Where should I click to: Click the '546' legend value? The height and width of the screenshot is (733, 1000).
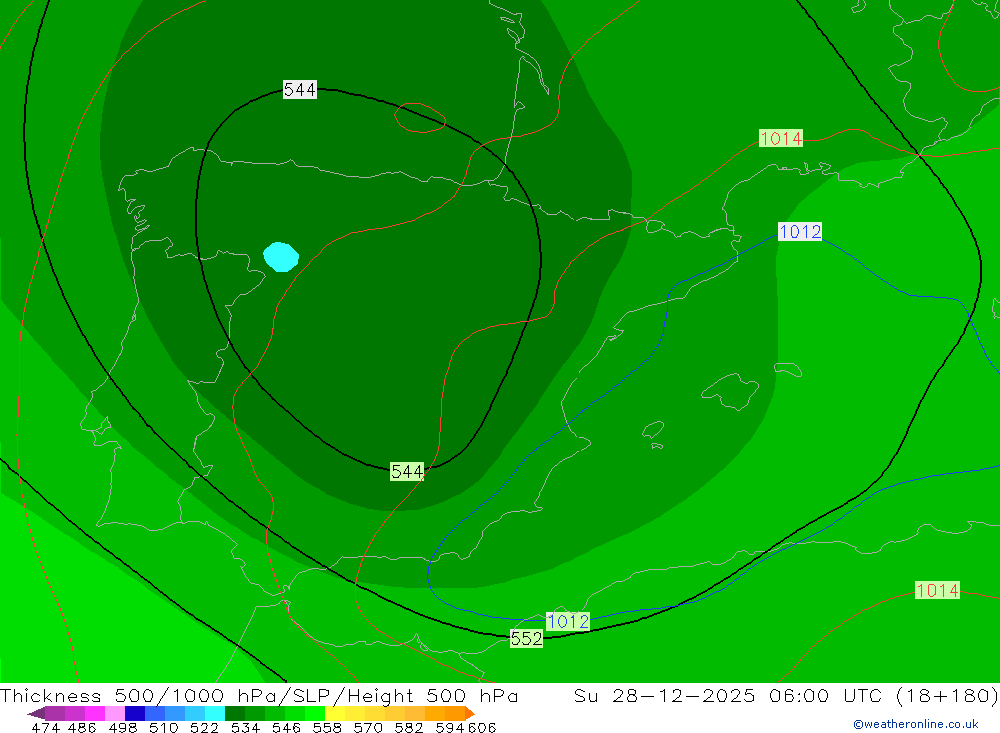pos(286,727)
